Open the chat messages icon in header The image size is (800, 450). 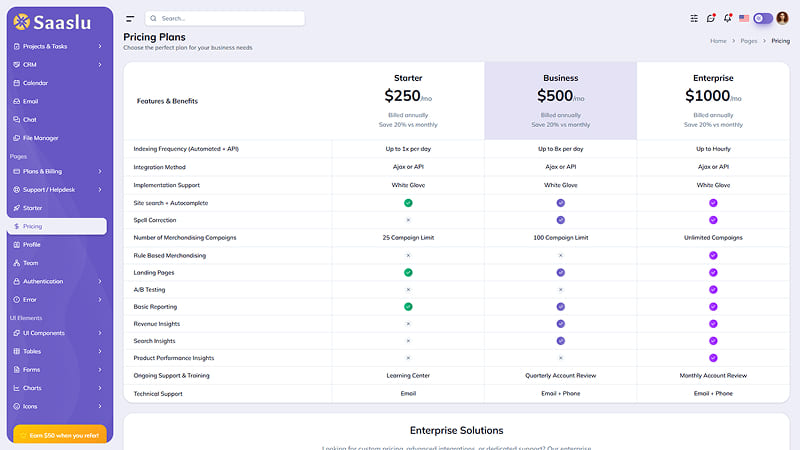[x=711, y=18]
